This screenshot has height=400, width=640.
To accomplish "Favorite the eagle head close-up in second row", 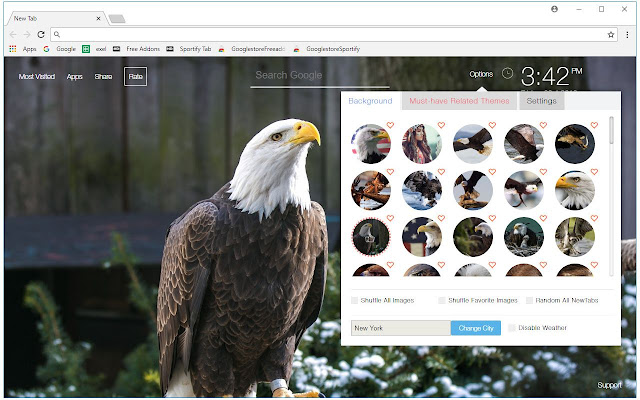I will click(594, 172).
